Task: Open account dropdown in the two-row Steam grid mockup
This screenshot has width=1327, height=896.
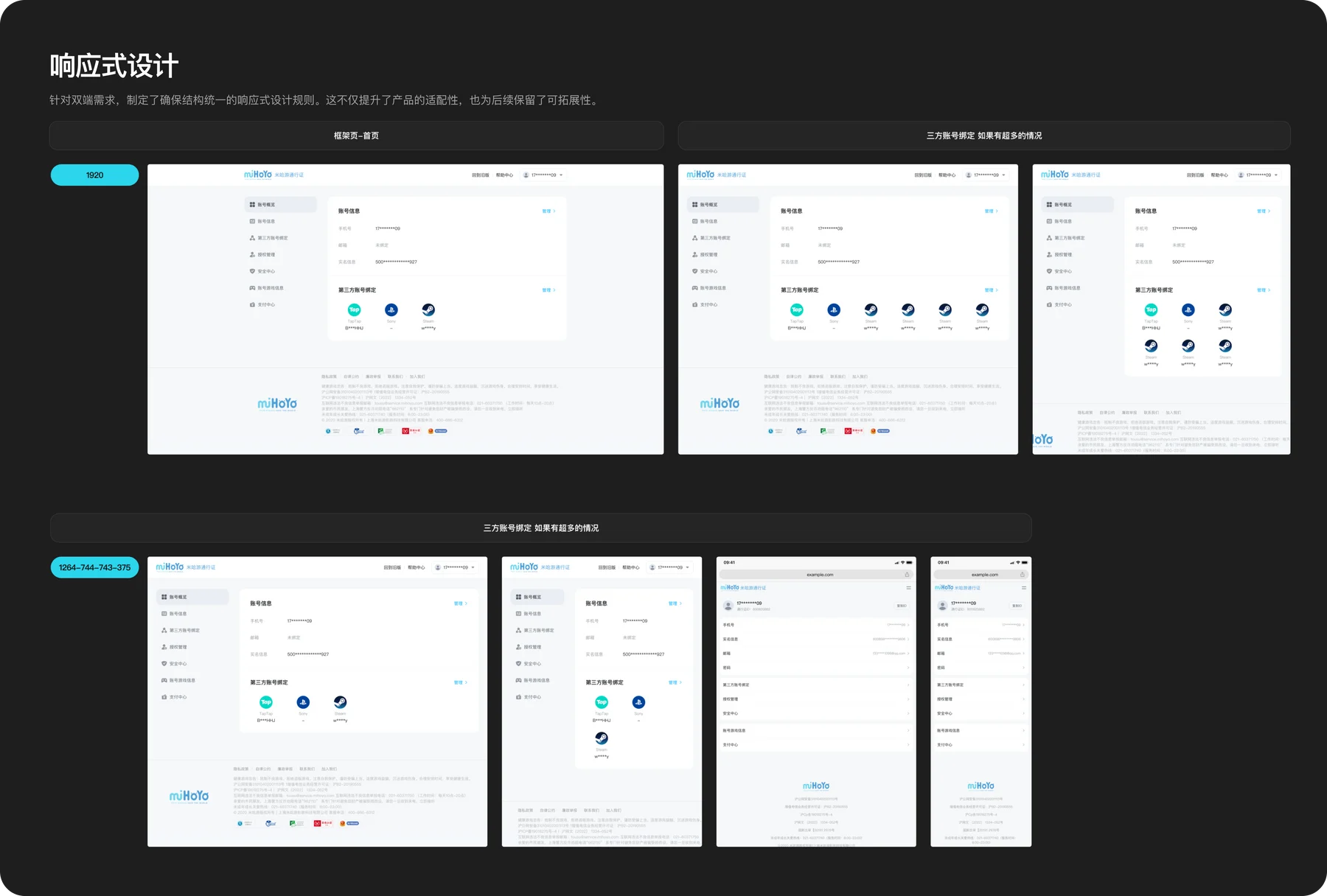Action: [x=1258, y=175]
